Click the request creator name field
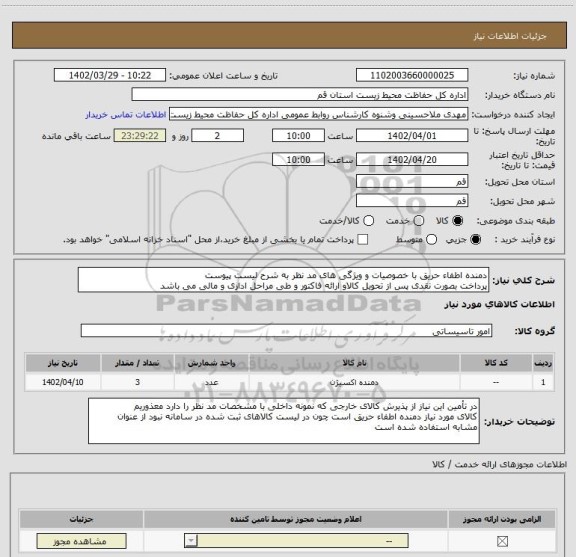The image size is (576, 557). [318, 115]
